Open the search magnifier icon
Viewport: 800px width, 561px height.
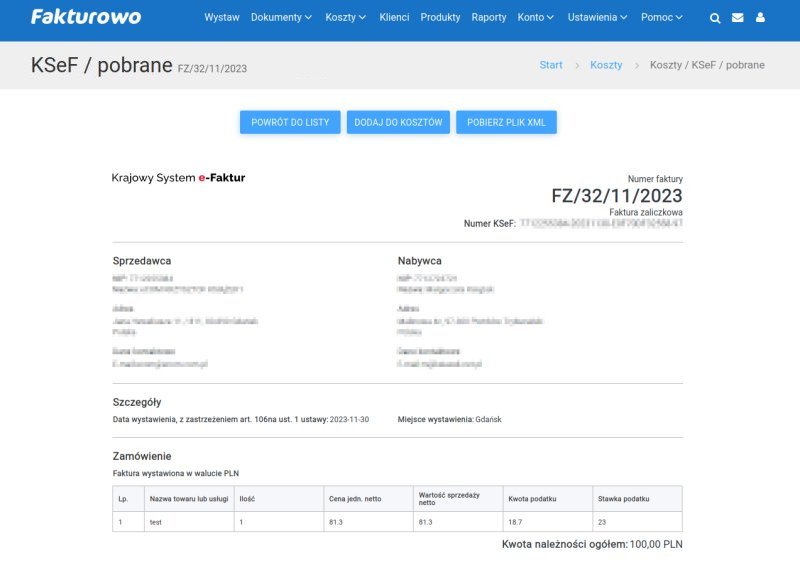[715, 18]
